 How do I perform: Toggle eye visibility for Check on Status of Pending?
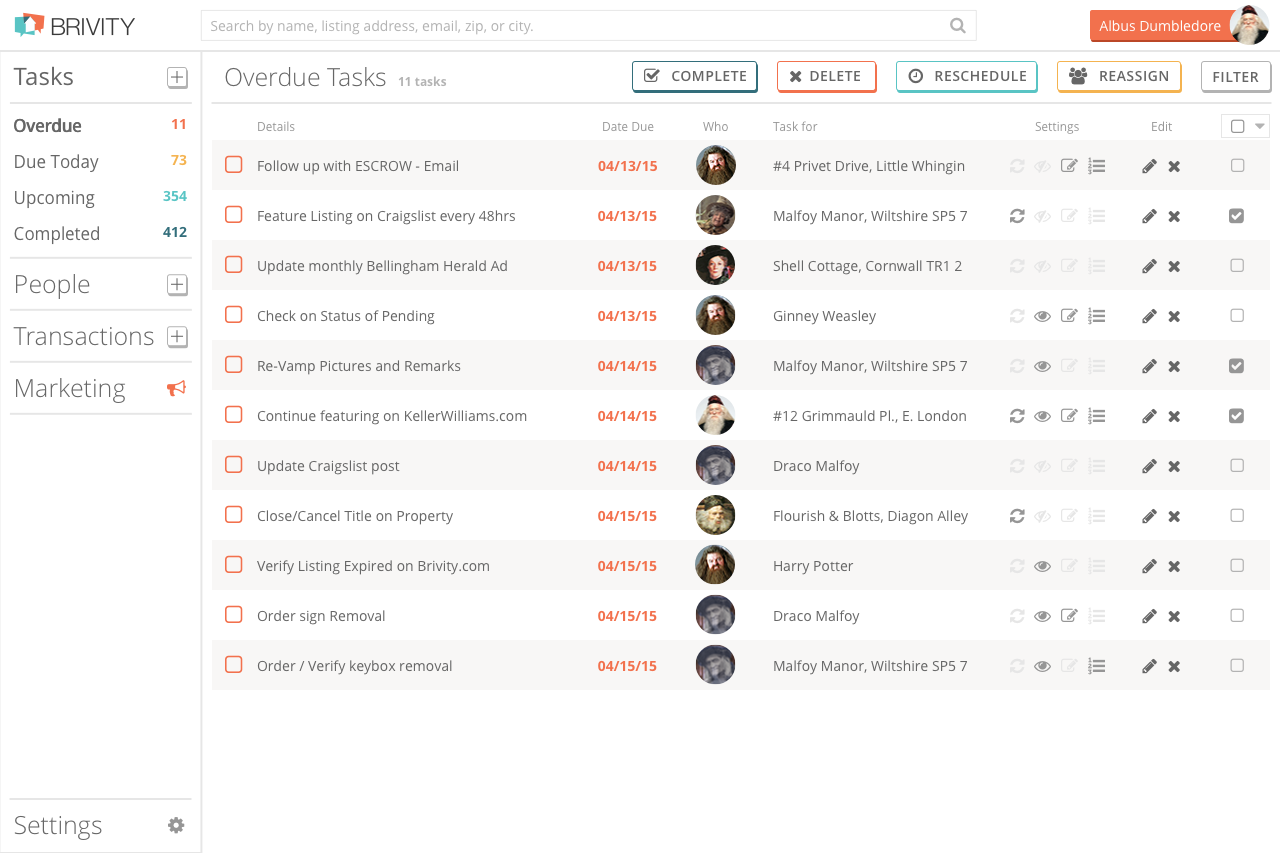coord(1042,316)
